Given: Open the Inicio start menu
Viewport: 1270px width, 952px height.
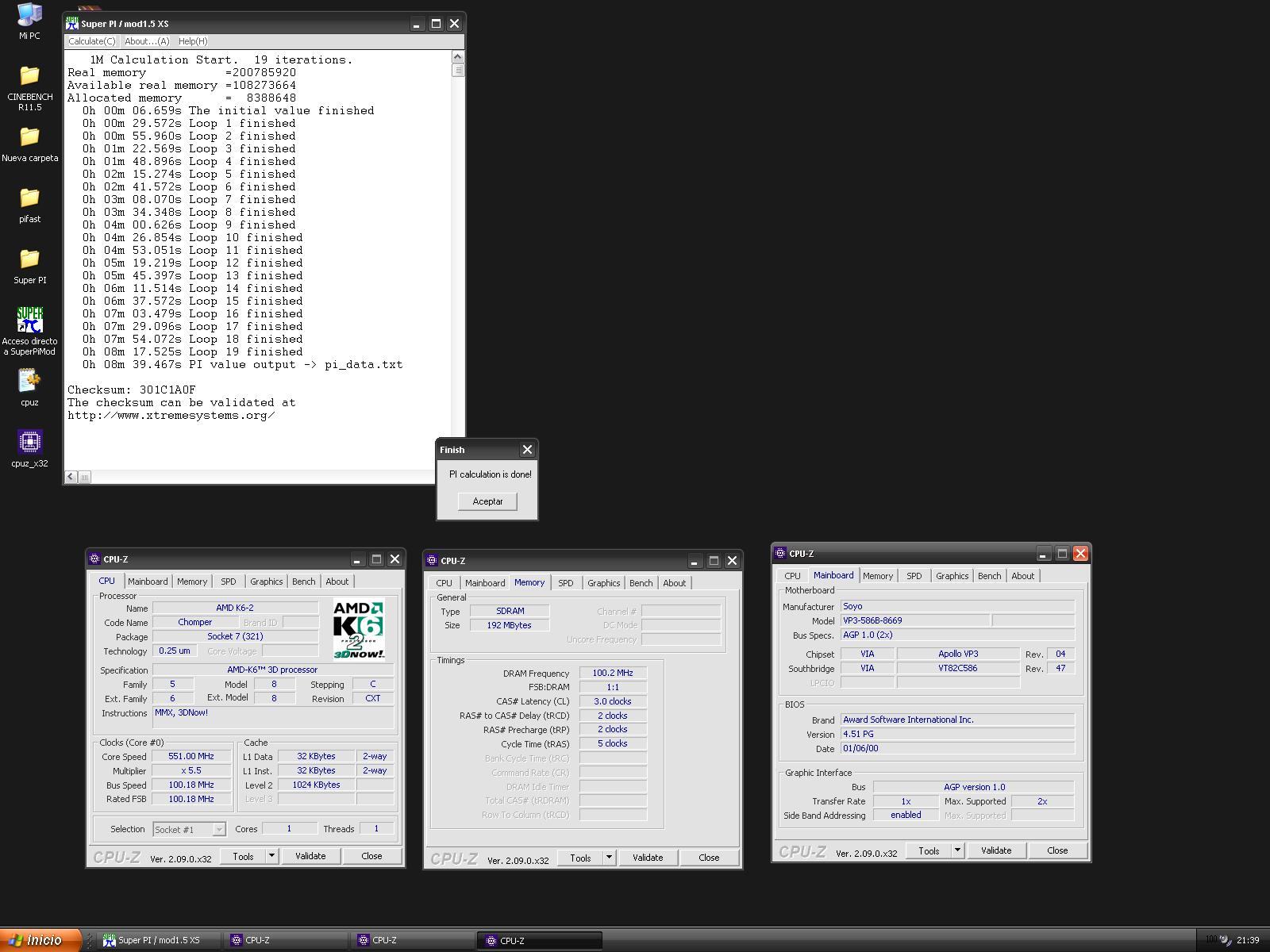Looking at the screenshot, I should 40,940.
